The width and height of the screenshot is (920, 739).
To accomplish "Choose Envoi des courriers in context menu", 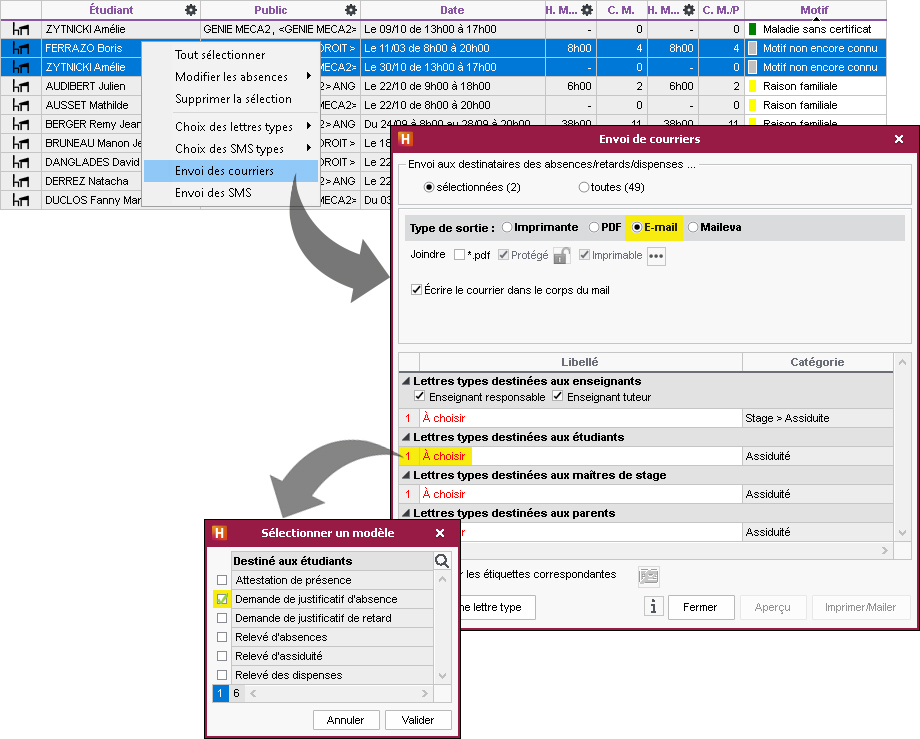I will (x=231, y=171).
